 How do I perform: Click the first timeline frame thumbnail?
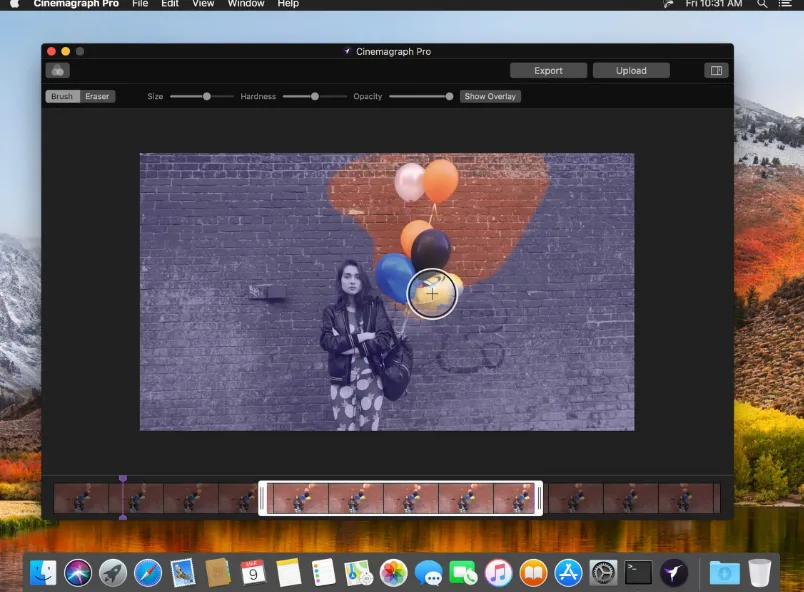click(81, 498)
